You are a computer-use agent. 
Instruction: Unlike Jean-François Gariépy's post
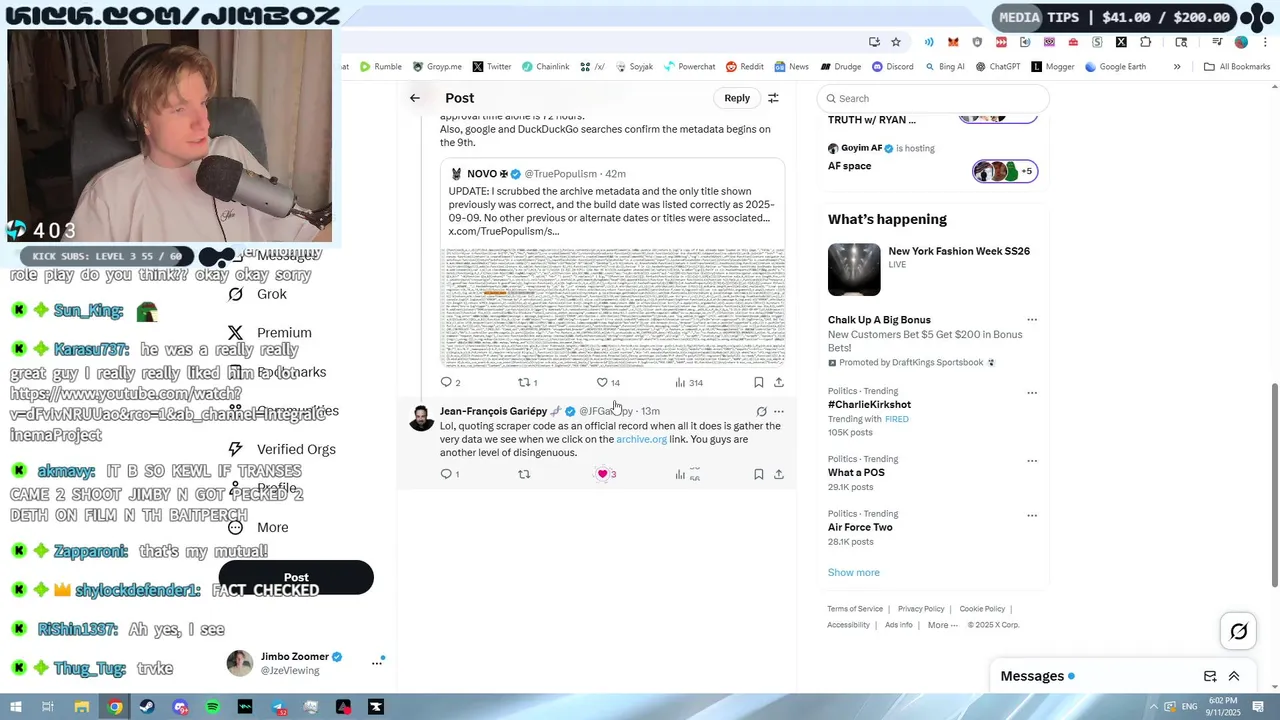602,474
